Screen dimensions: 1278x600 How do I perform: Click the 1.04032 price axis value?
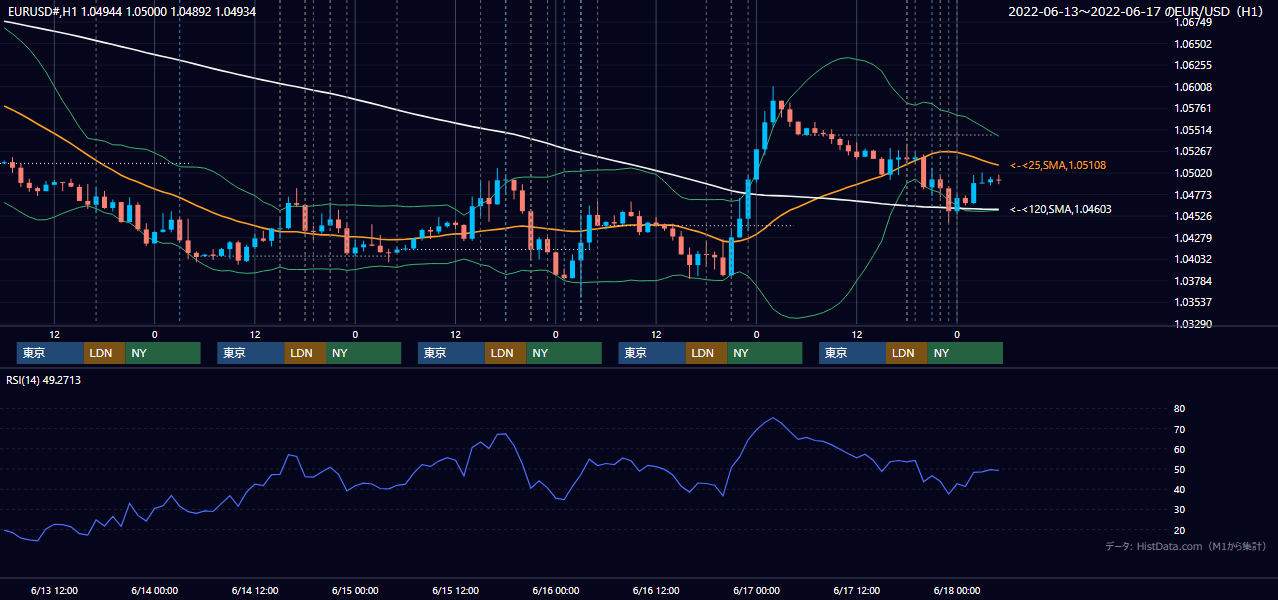click(x=1193, y=259)
